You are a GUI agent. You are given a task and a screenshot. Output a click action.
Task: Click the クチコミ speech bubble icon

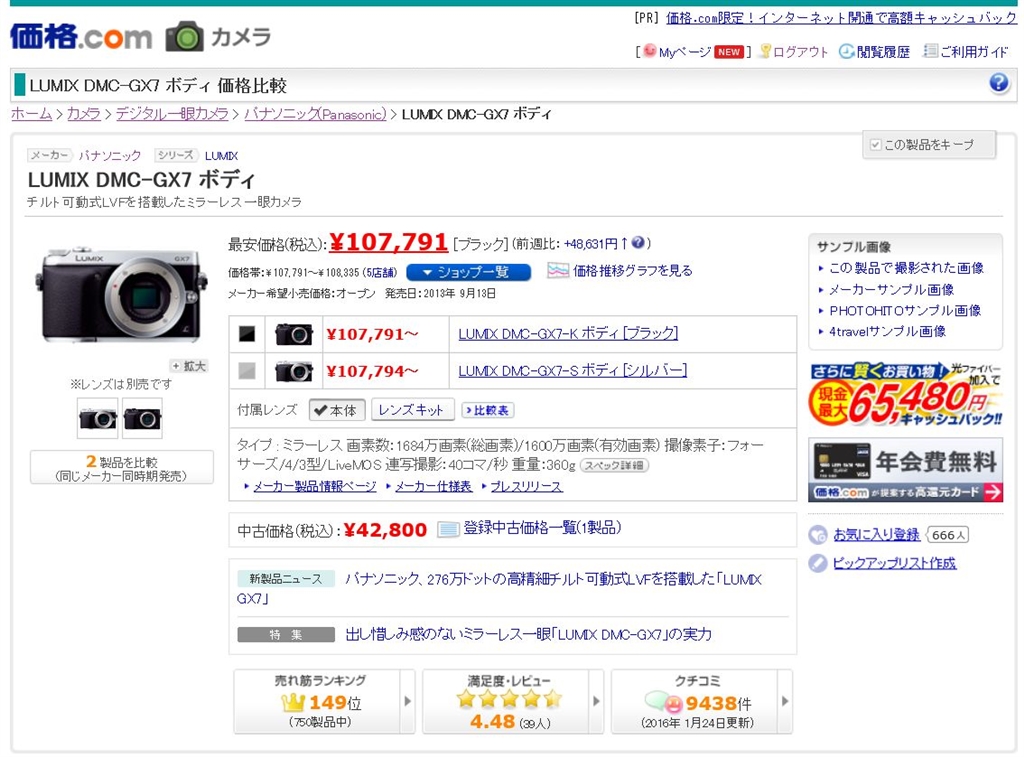(x=664, y=703)
